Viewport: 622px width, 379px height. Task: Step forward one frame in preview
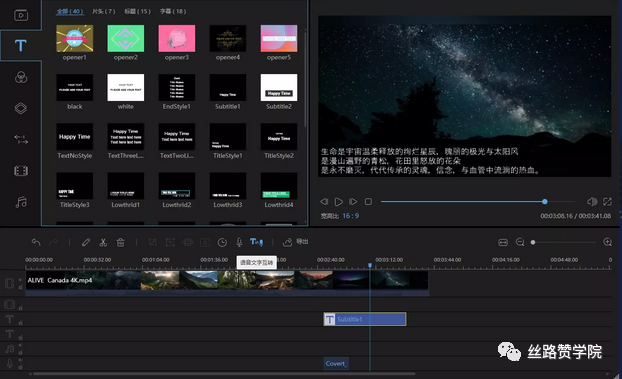pos(353,202)
